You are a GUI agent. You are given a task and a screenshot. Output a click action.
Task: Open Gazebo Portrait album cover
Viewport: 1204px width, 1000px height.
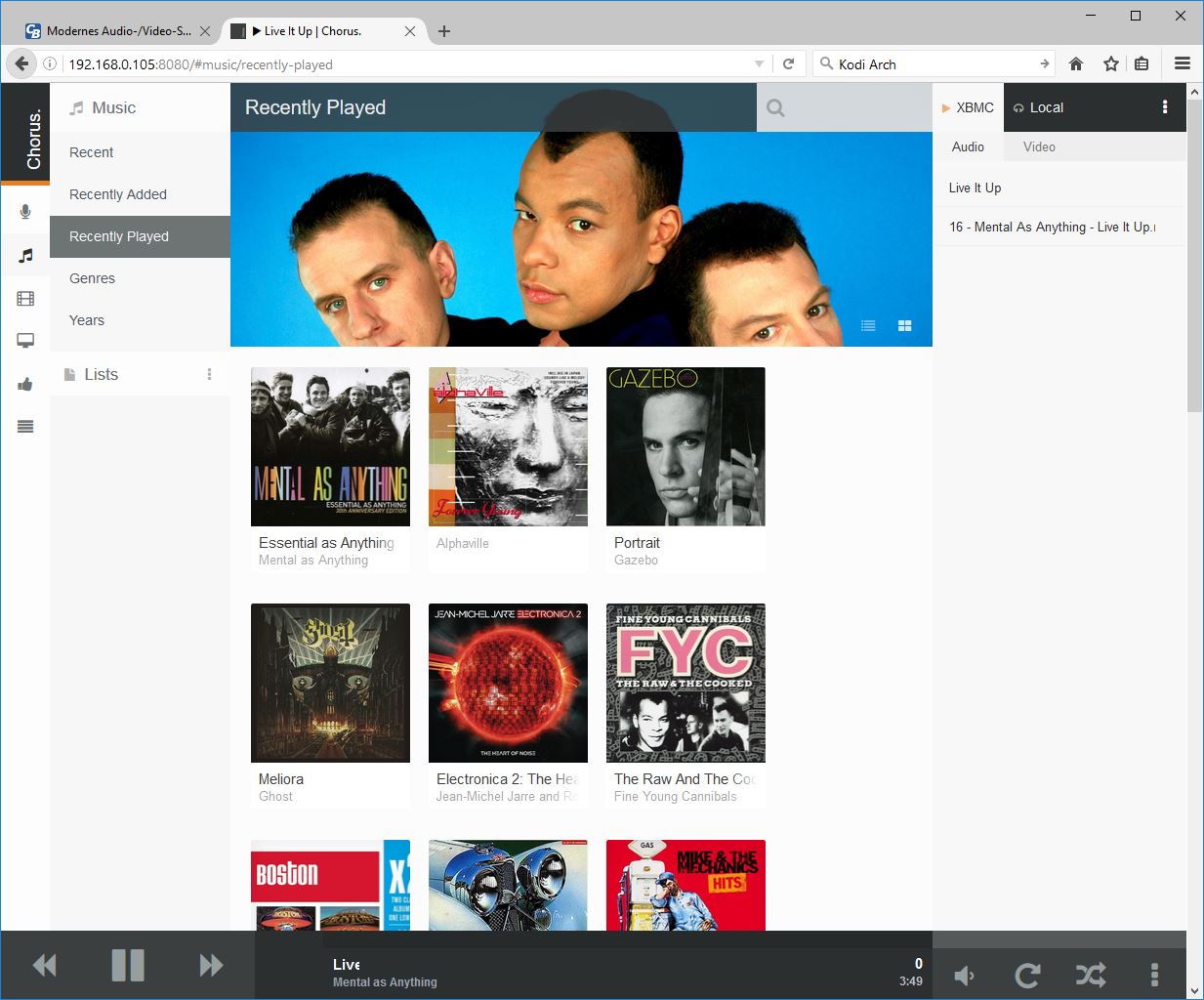(x=685, y=446)
